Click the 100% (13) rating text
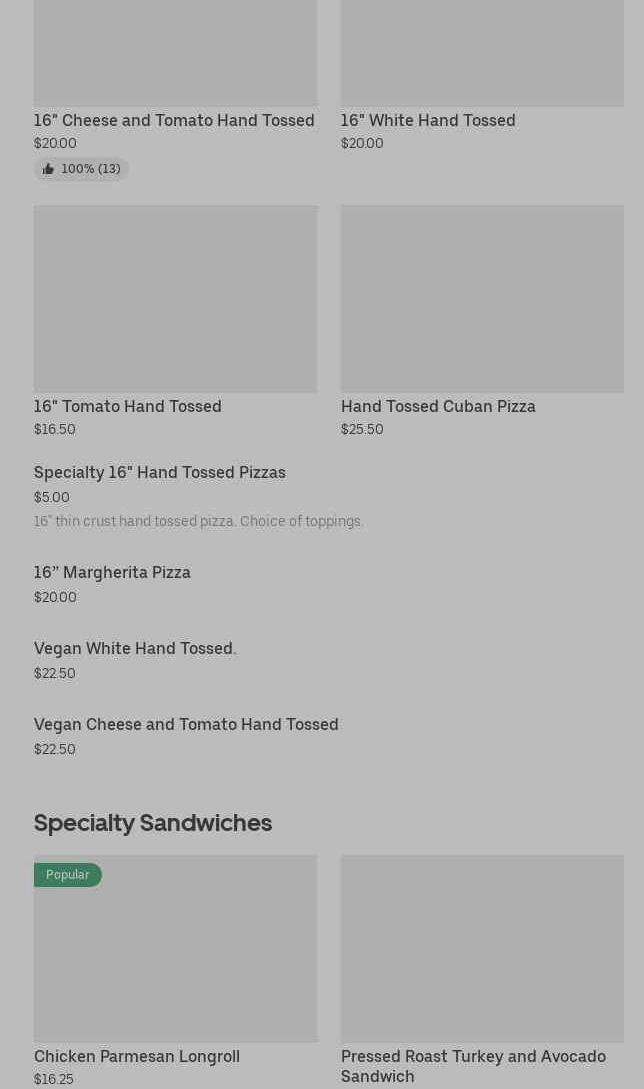This screenshot has width=644, height=1089. coord(91,169)
